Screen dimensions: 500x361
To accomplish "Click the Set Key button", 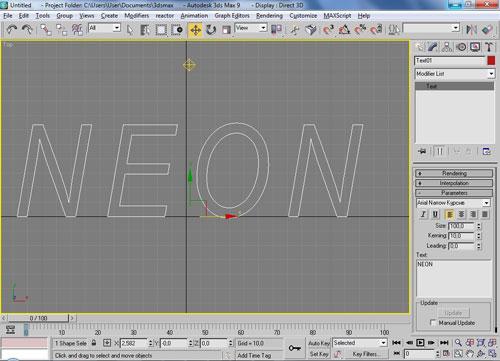I will [319, 354].
